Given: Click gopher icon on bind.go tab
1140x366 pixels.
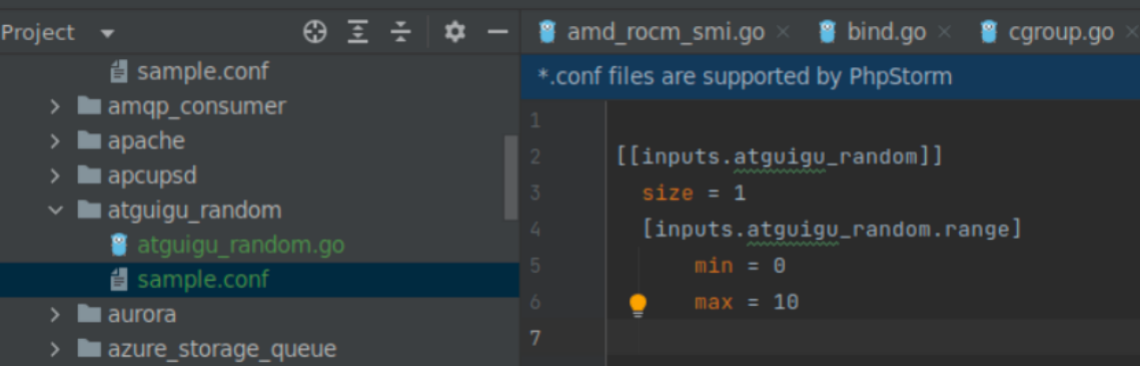Looking at the screenshot, I should [827, 32].
